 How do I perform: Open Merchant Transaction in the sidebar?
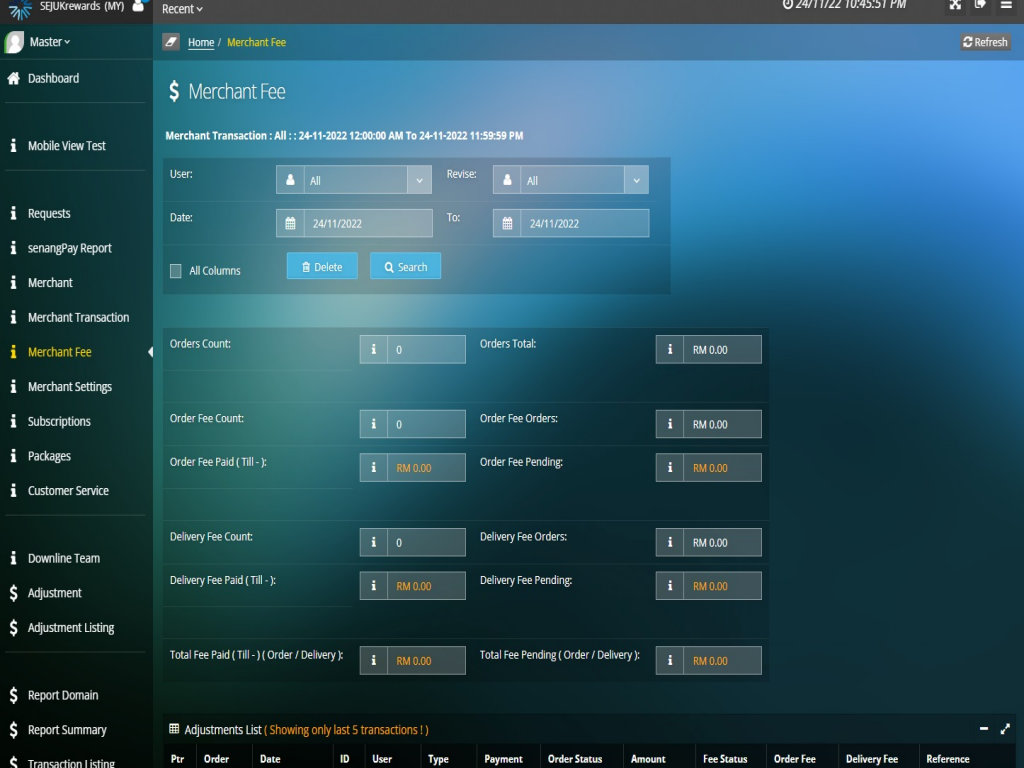coord(78,318)
